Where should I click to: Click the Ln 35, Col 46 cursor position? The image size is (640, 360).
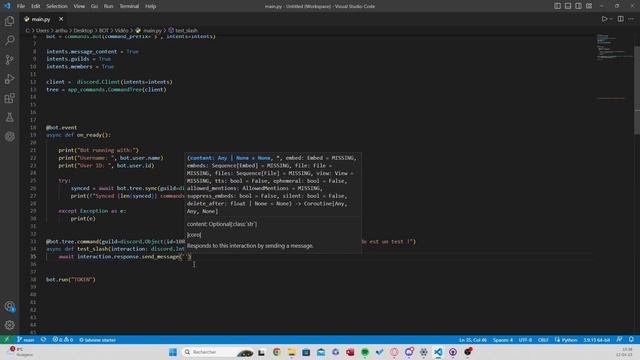[x=473, y=340]
